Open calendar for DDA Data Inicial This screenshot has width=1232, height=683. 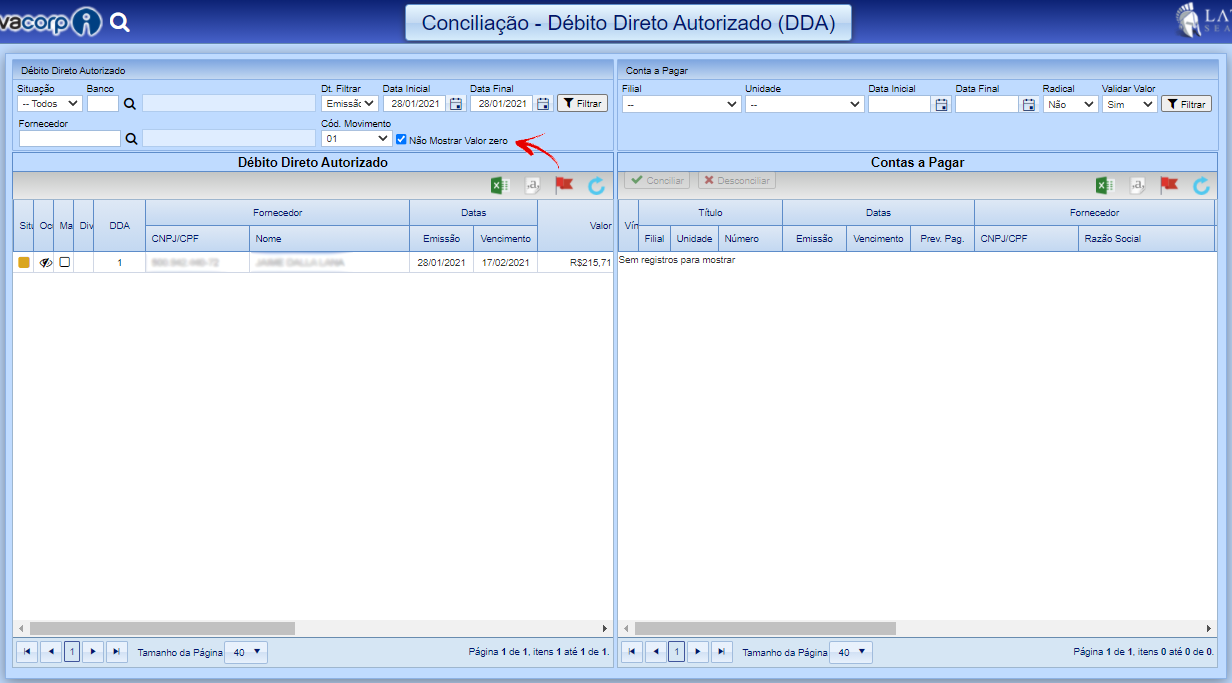point(456,103)
